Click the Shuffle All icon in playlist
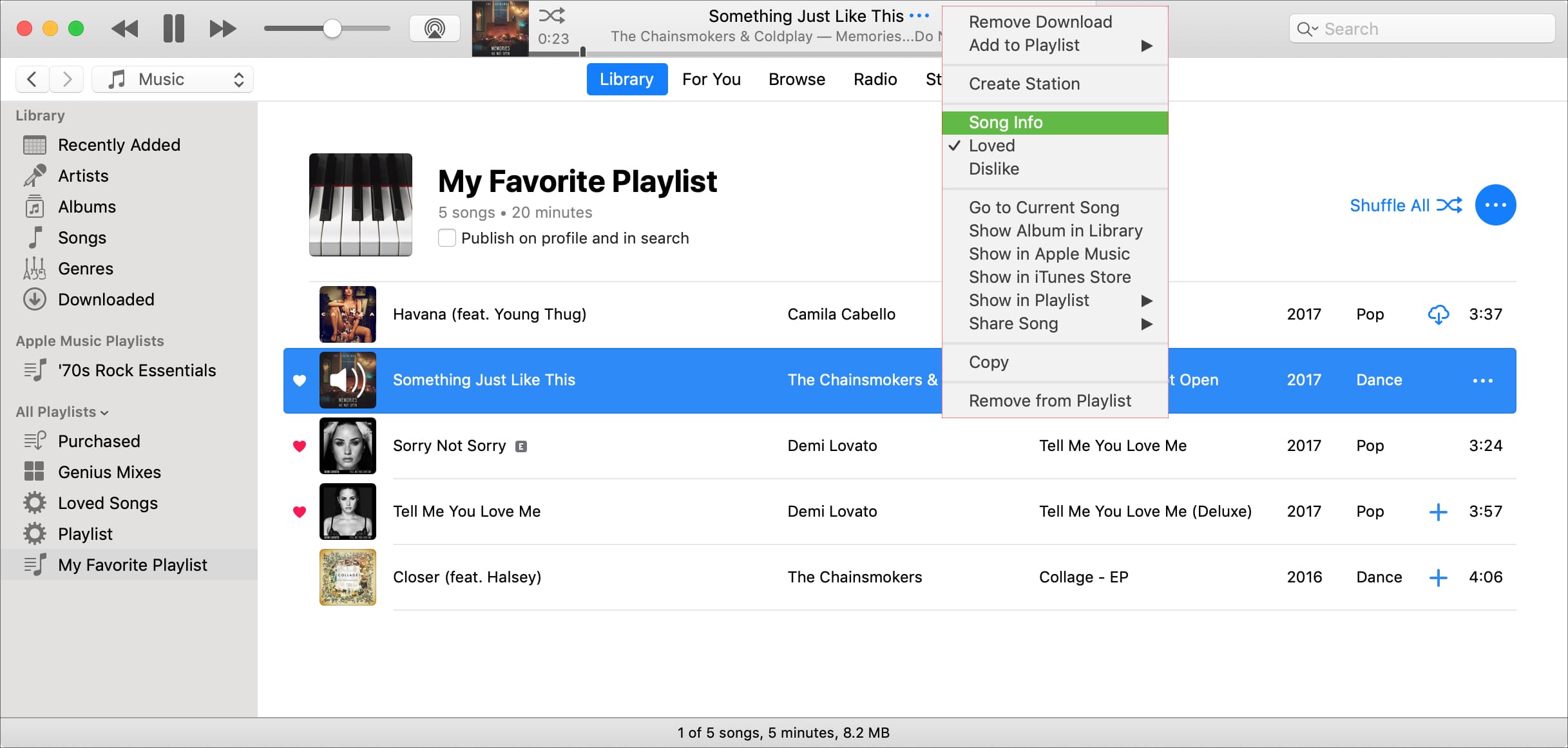 1451,205
